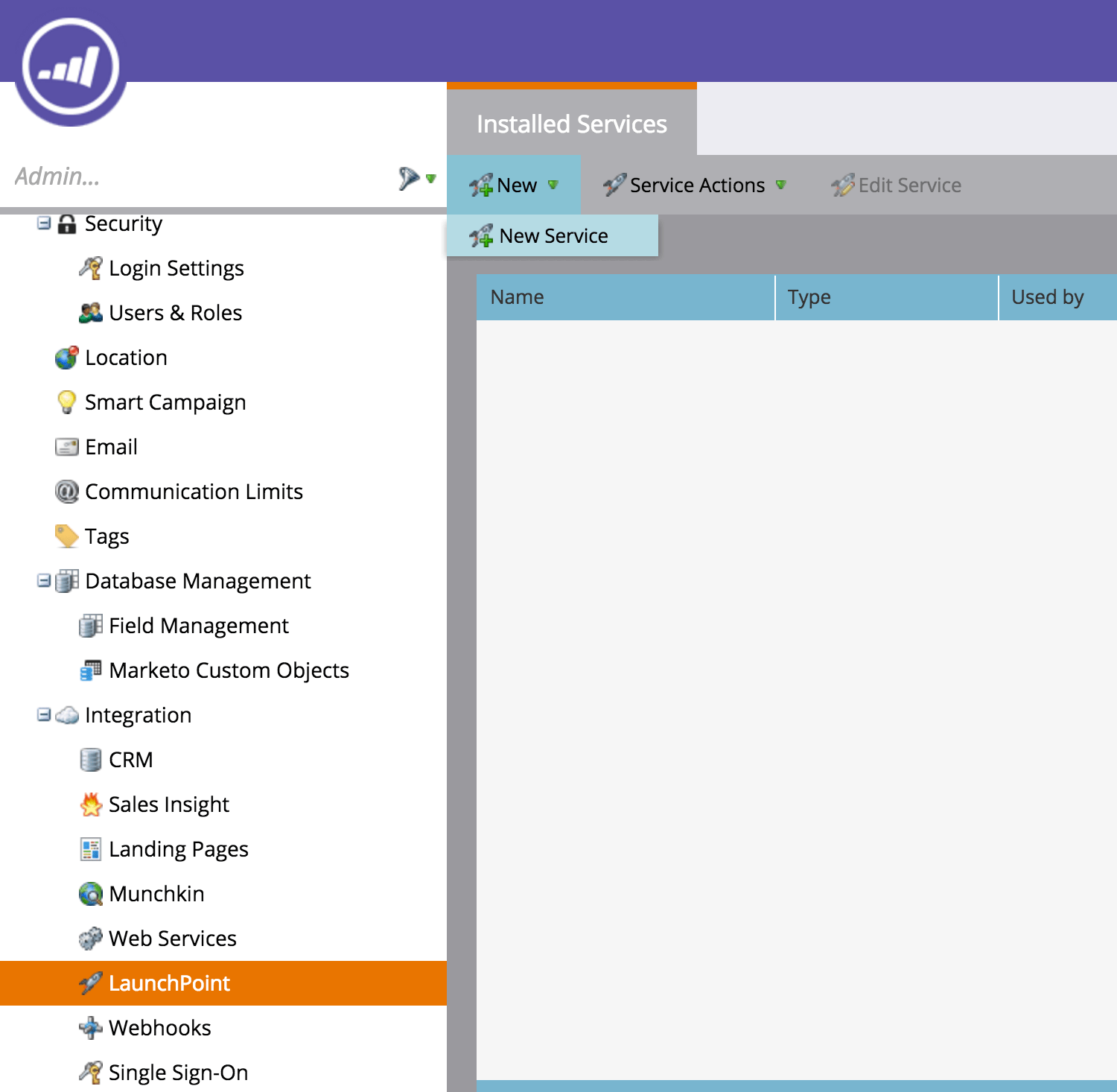This screenshot has width=1117, height=1092.
Task: Sort by the Type column header
Action: (x=887, y=297)
